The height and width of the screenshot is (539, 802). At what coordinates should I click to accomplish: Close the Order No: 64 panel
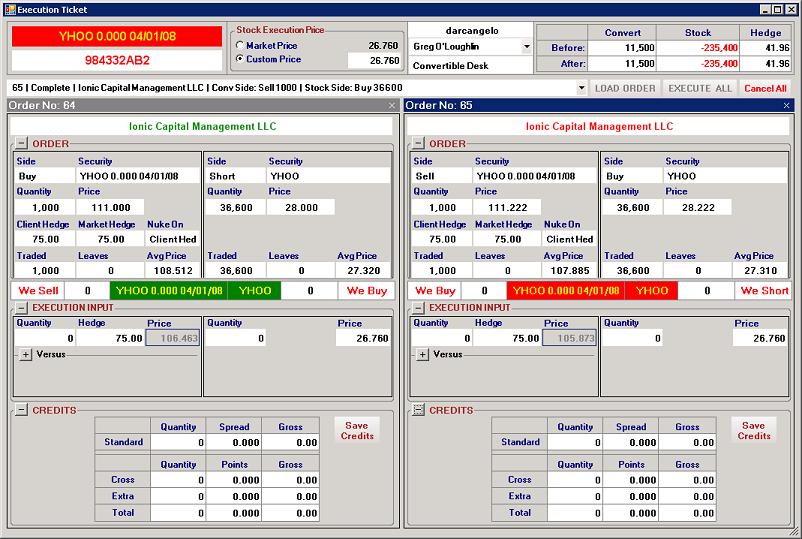392,105
